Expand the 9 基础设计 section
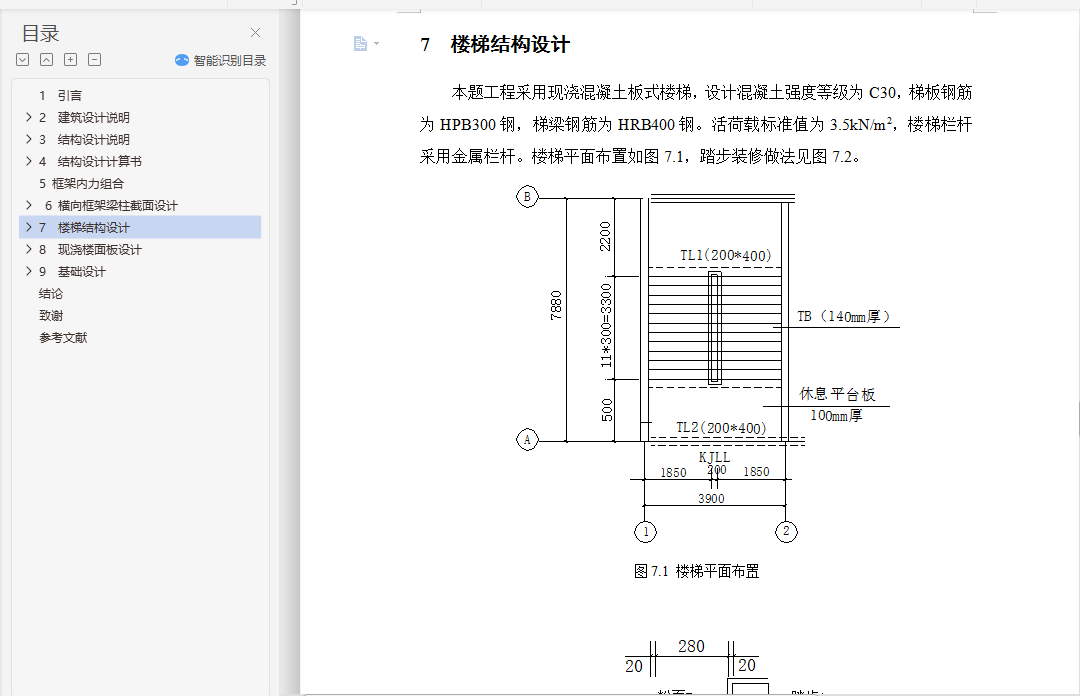 coord(29,272)
